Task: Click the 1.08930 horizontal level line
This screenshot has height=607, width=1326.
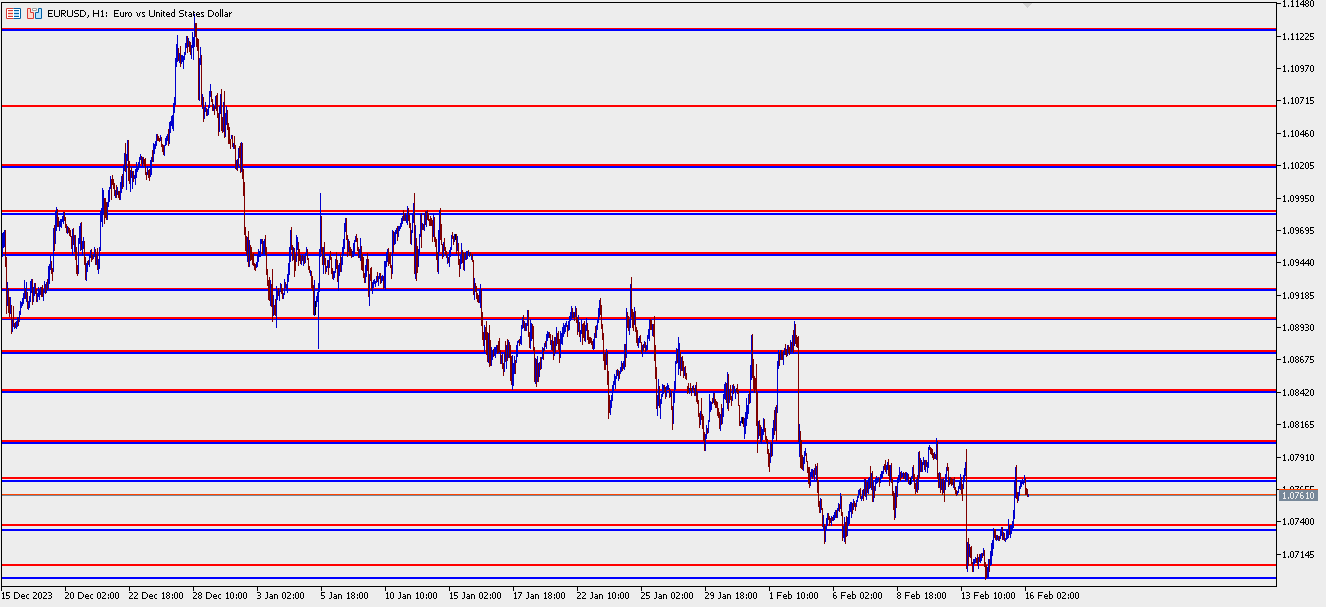Action: click(x=600, y=320)
